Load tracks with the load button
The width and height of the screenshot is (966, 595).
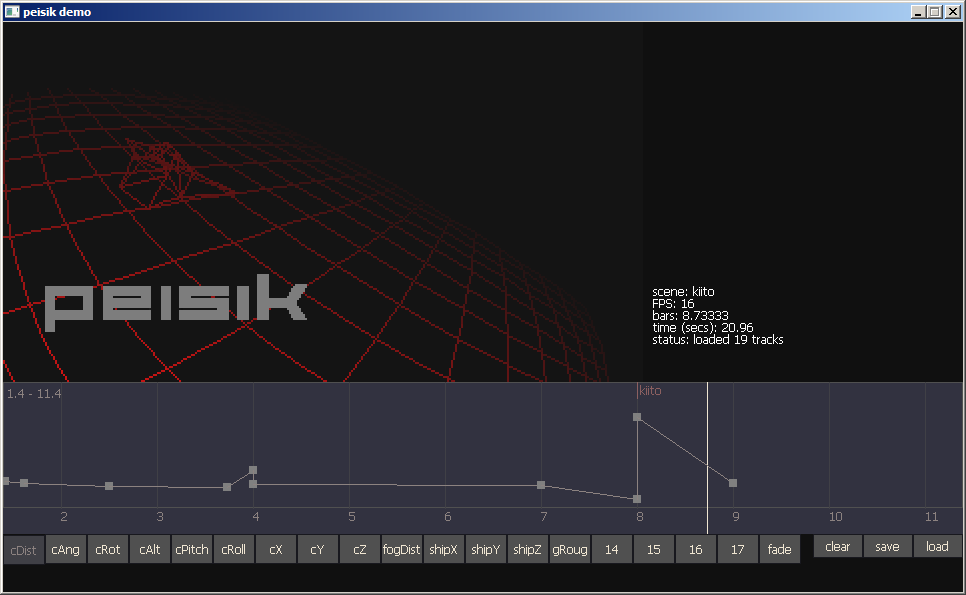pos(937,546)
